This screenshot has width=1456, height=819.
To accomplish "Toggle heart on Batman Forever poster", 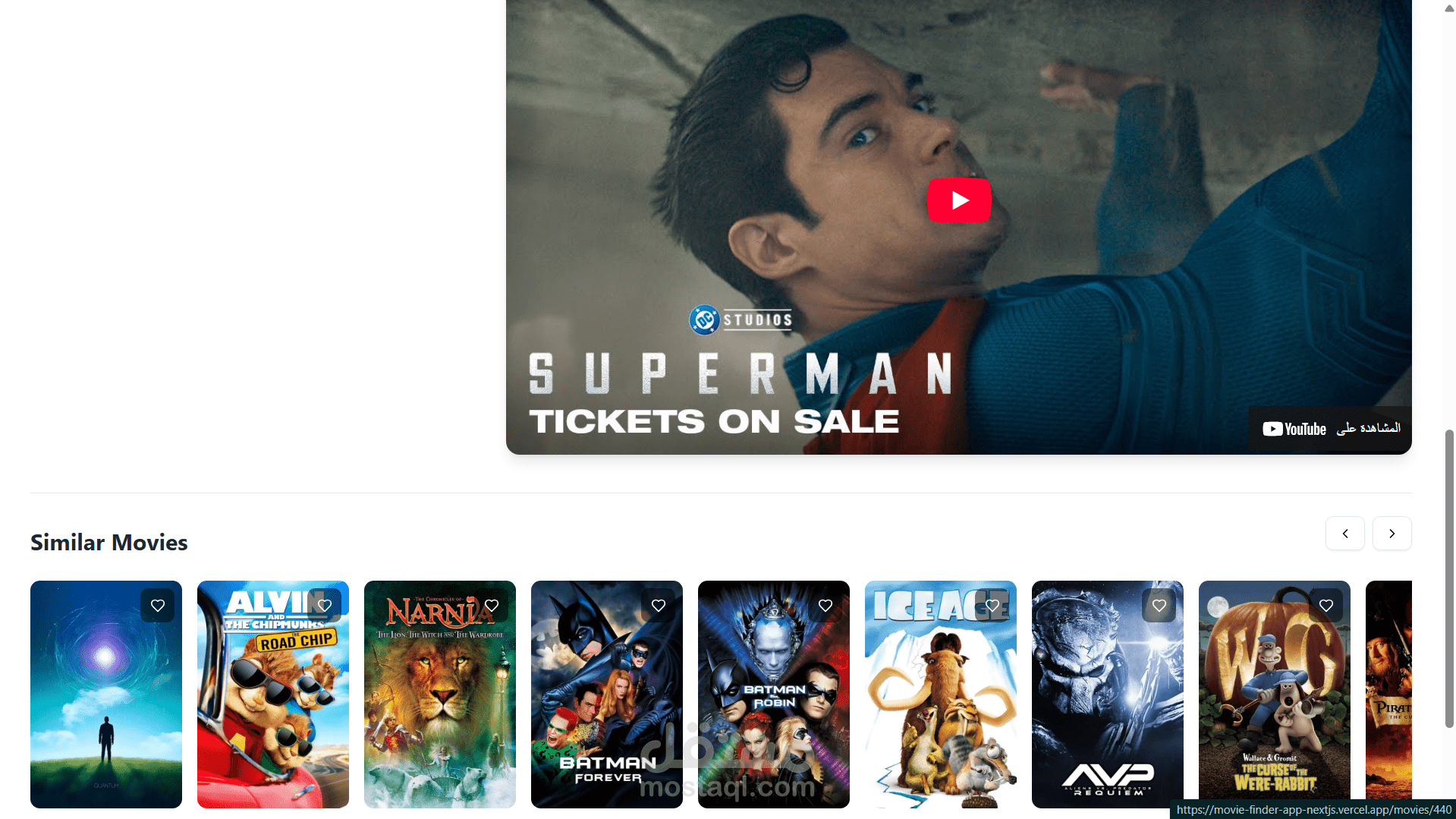I will (659, 606).
